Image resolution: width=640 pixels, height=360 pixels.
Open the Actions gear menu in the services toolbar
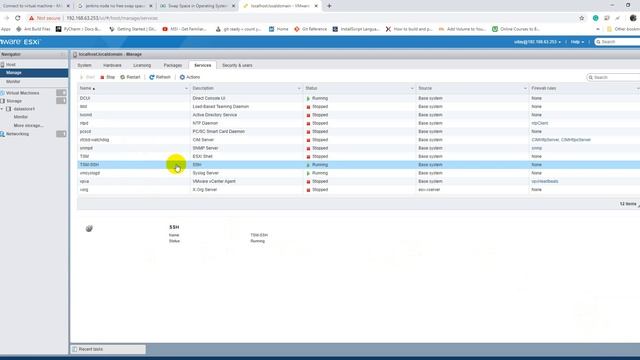point(190,77)
